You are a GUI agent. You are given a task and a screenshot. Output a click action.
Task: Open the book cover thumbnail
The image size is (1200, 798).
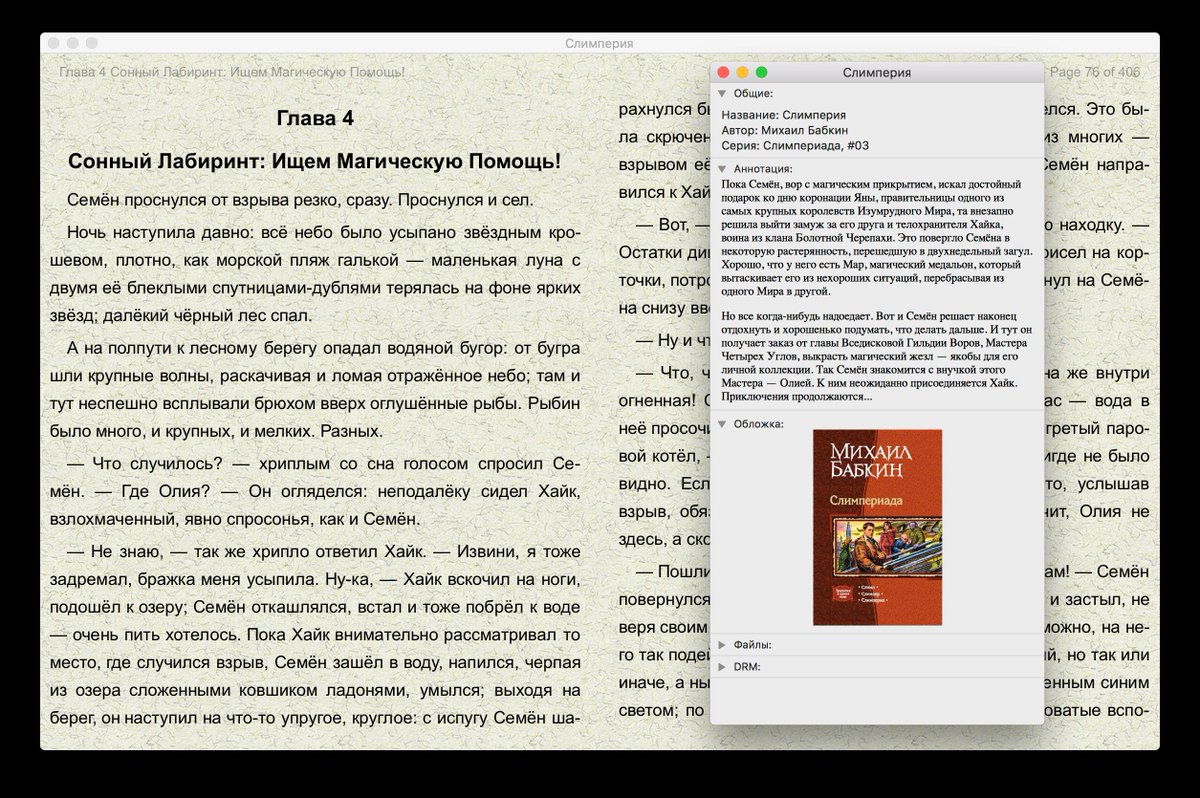pos(877,527)
